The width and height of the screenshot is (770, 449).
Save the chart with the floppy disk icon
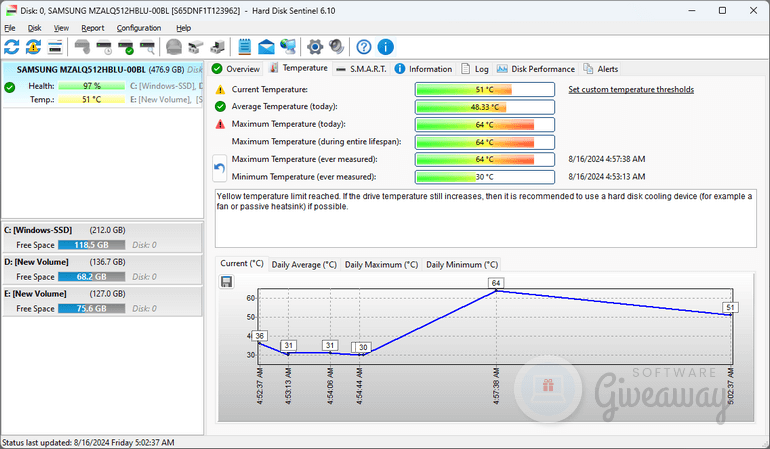pos(226,281)
